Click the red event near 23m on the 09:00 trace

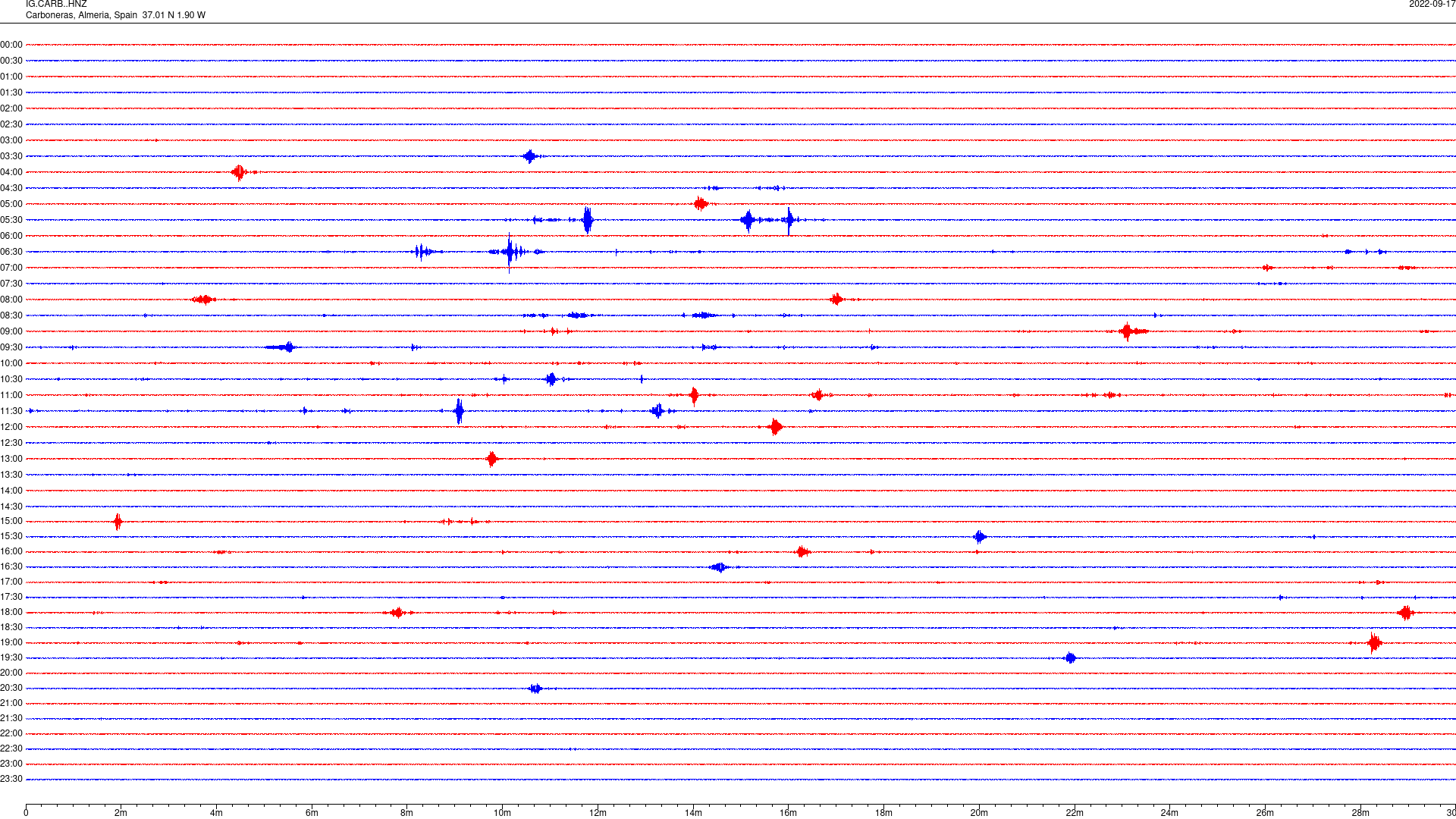(1128, 331)
